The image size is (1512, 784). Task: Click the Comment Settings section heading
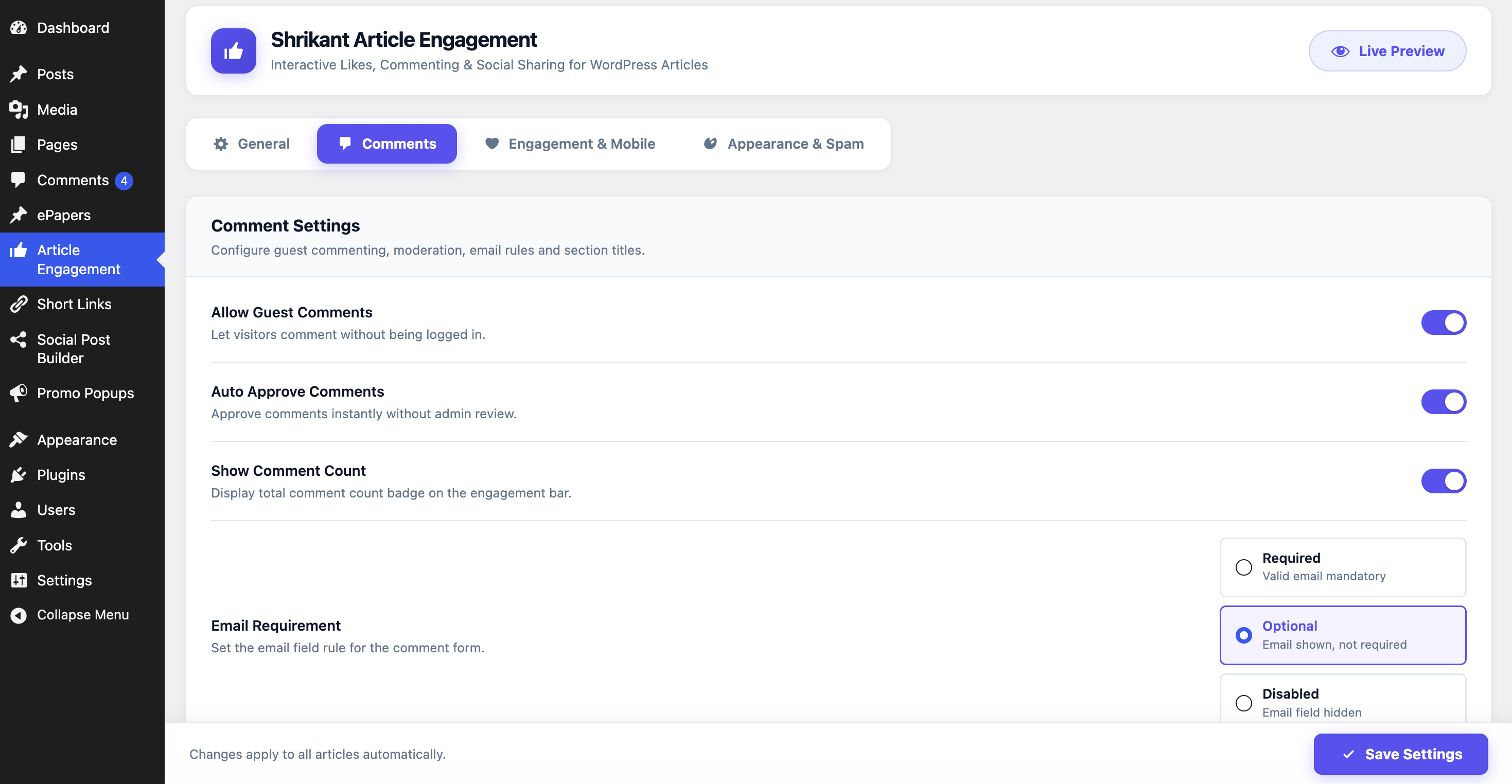pos(285,225)
